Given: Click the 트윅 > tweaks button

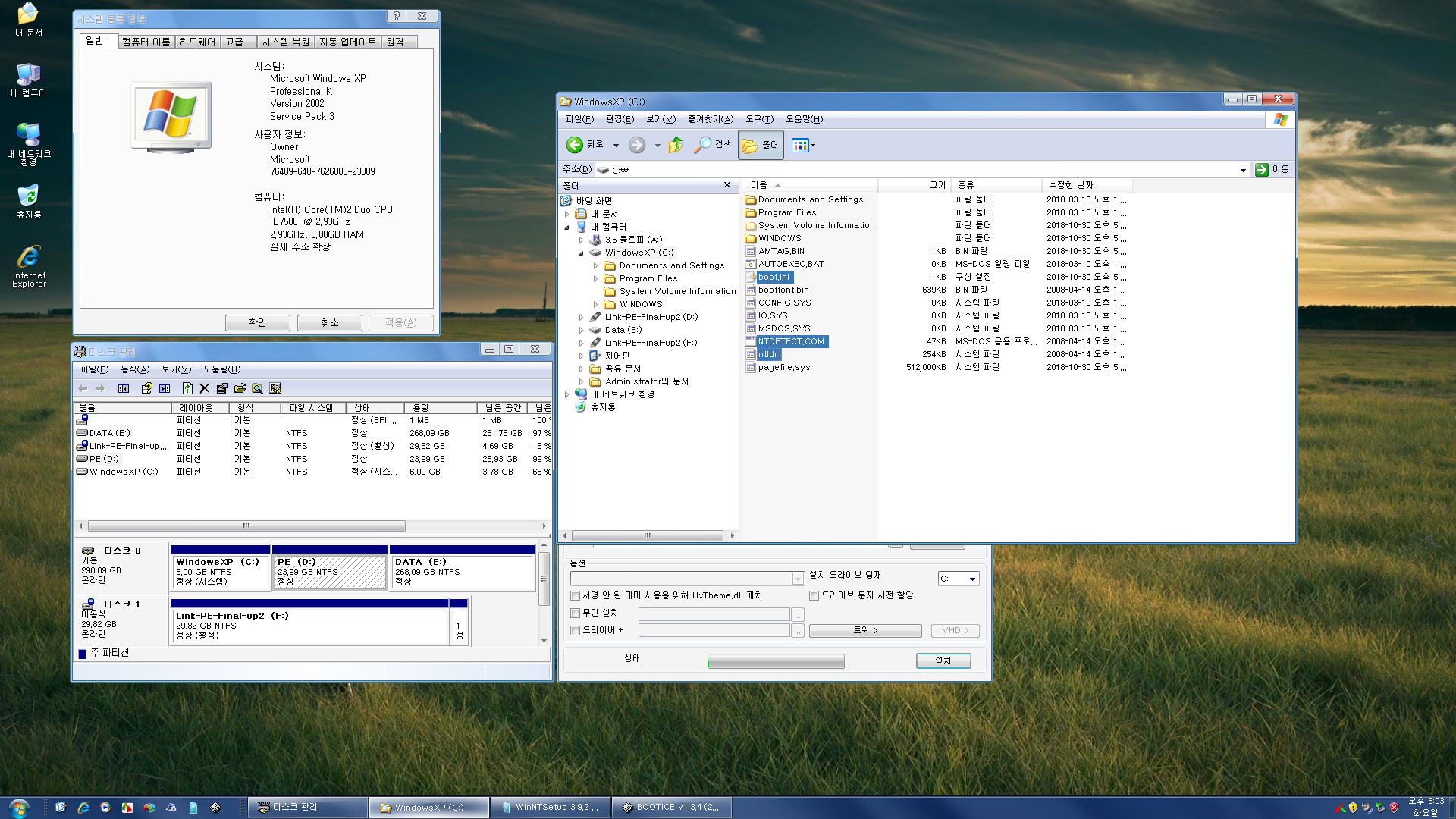Looking at the screenshot, I should pos(865,631).
